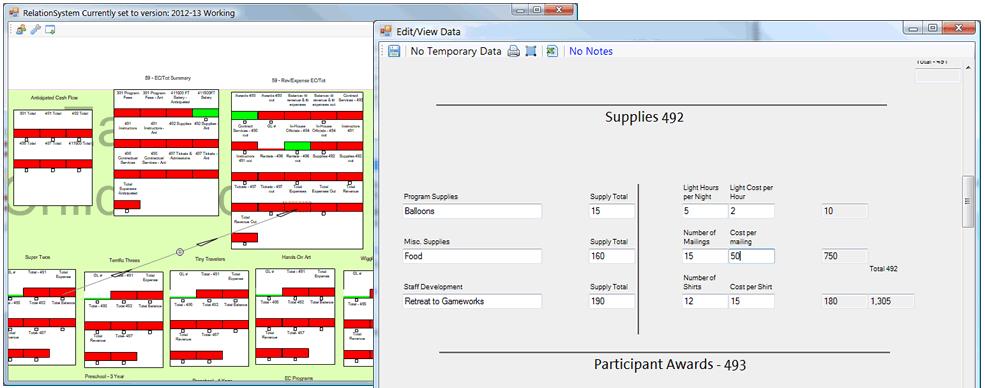The image size is (985, 388).
Task: Click the Cost per mailing field showing 50
Action: (x=751, y=256)
